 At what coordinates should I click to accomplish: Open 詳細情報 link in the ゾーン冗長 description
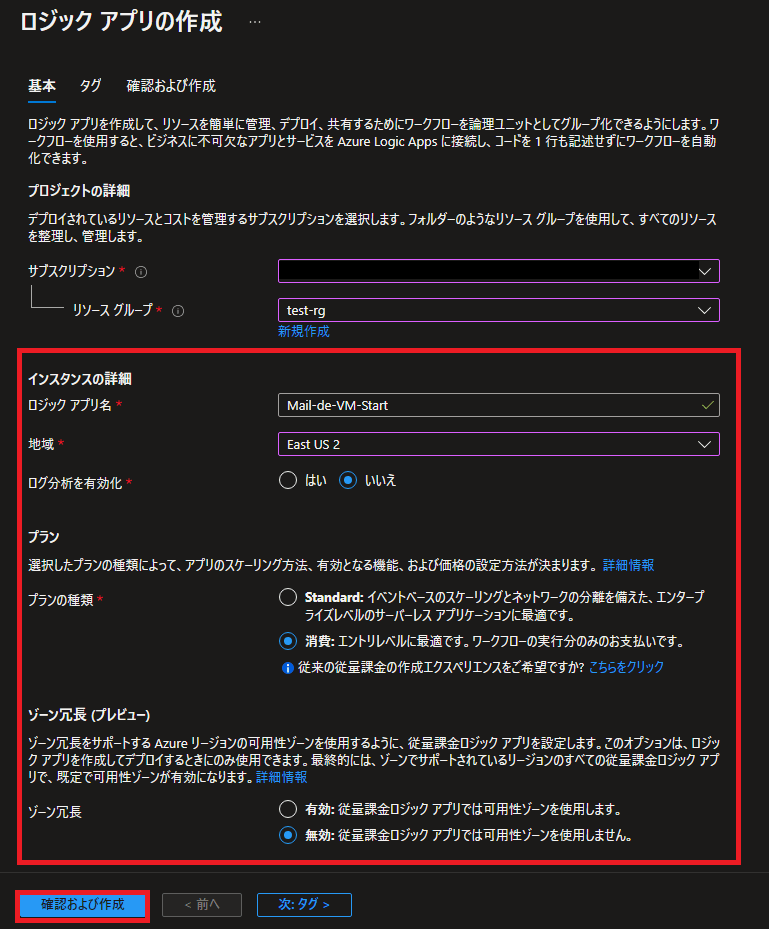pos(281,777)
